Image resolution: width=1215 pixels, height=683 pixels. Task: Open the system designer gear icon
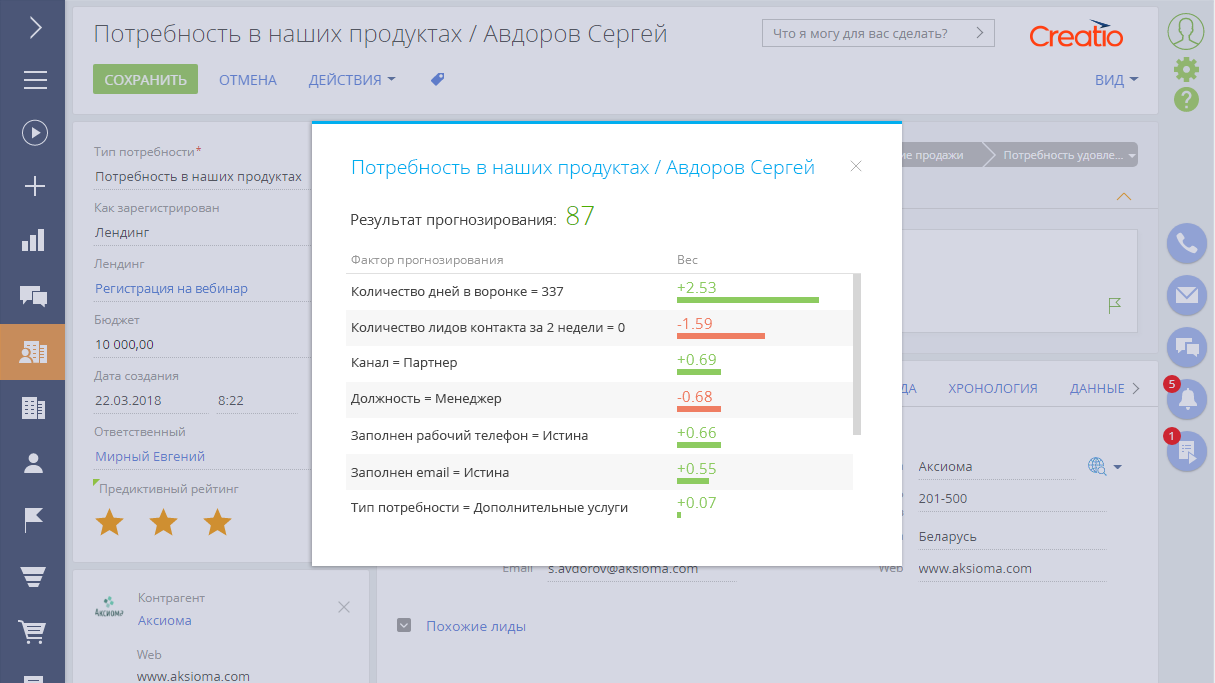[1186, 68]
